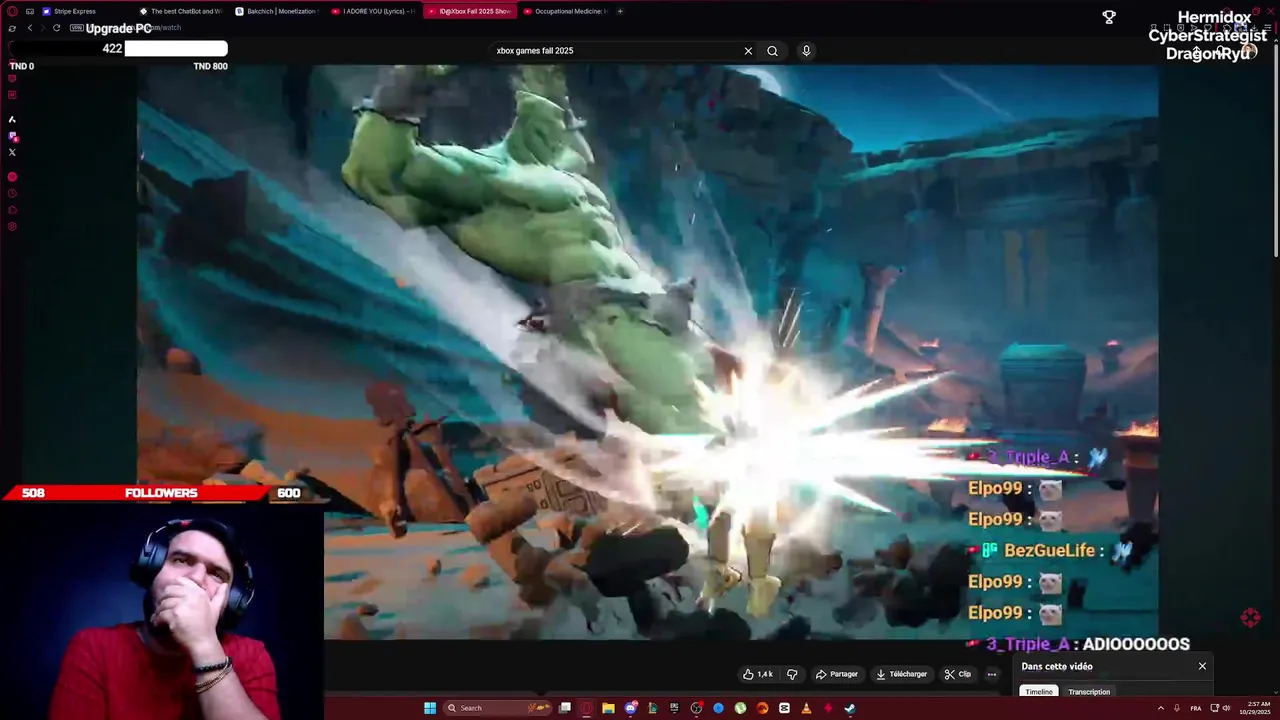Reload the current page
The image size is (1280, 720).
56,28
